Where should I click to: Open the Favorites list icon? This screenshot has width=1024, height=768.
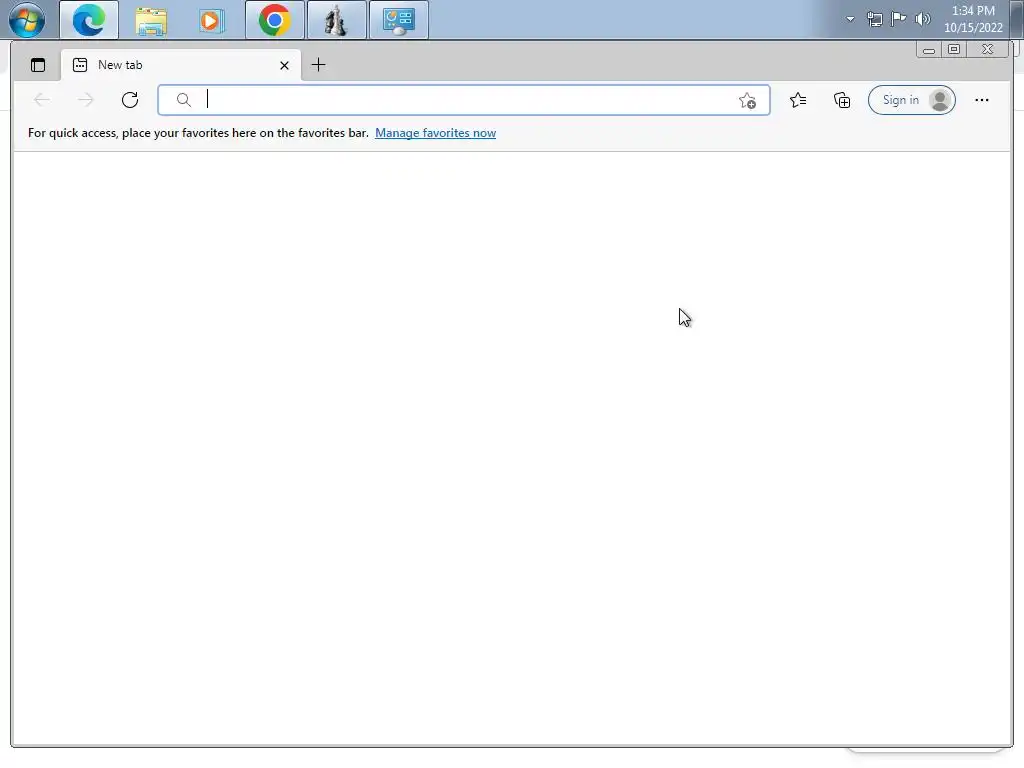coord(798,100)
